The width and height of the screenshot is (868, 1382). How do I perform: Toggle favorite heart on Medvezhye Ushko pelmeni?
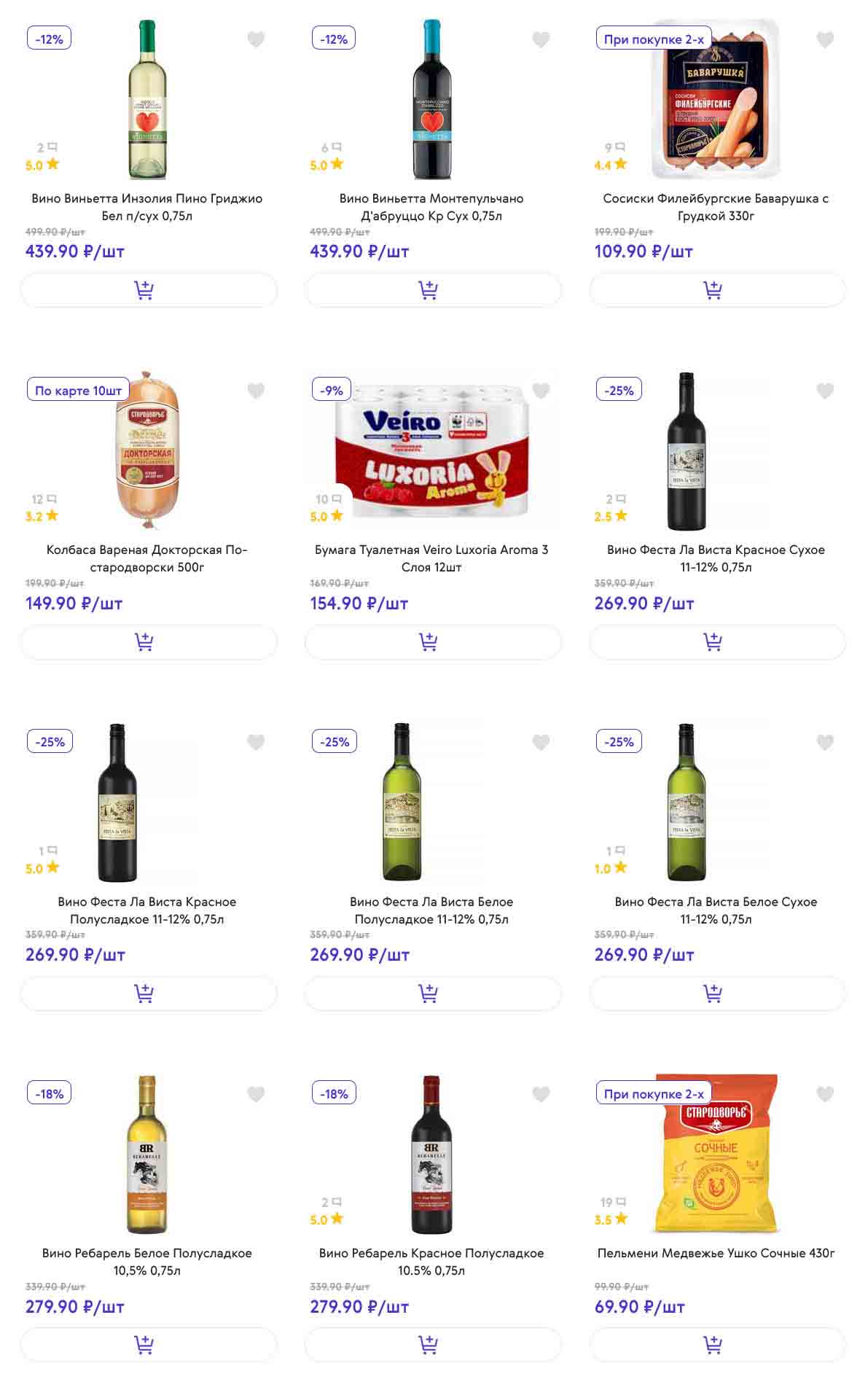point(825,1094)
